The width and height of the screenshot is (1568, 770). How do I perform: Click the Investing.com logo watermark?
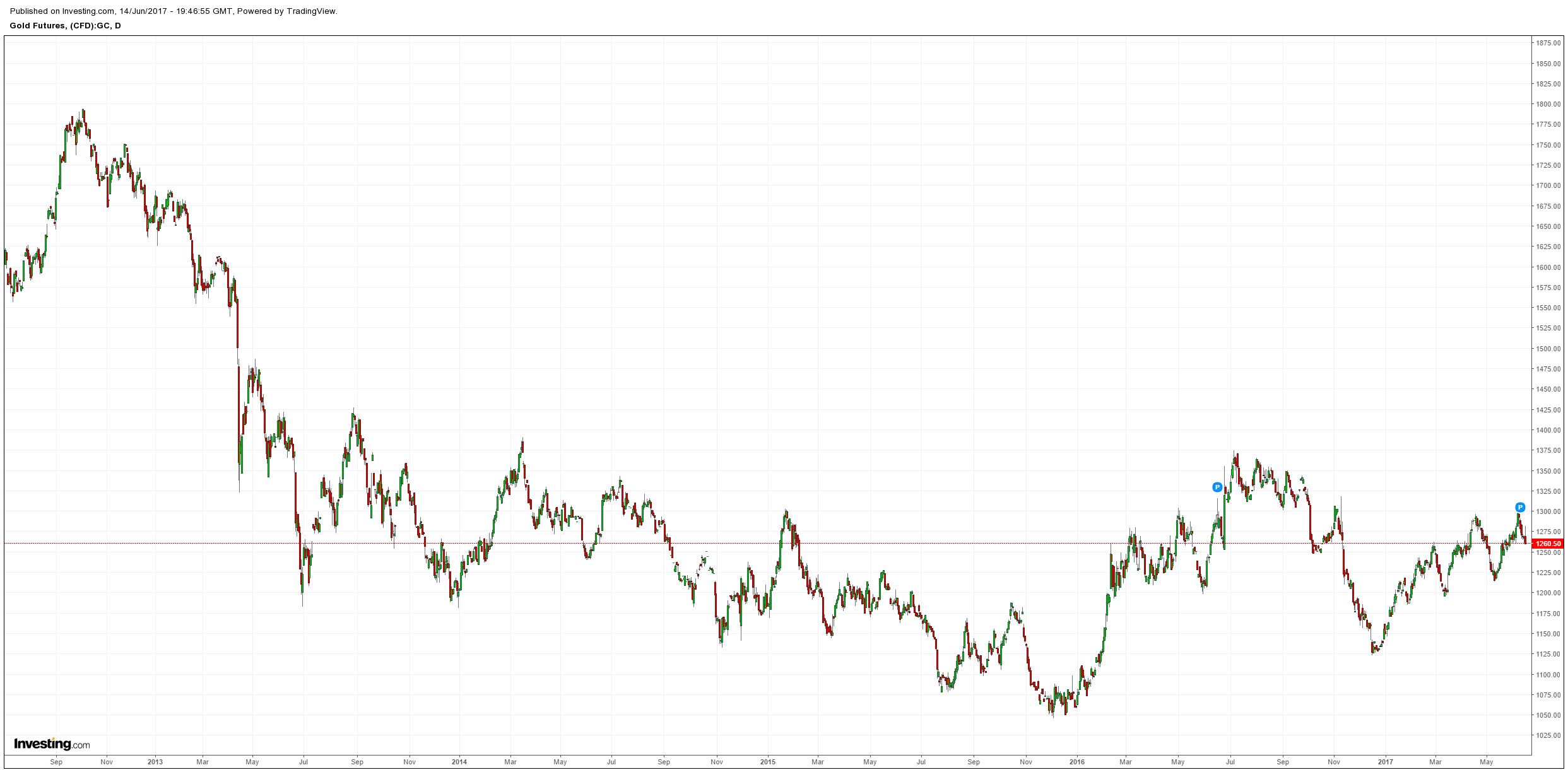click(x=52, y=744)
